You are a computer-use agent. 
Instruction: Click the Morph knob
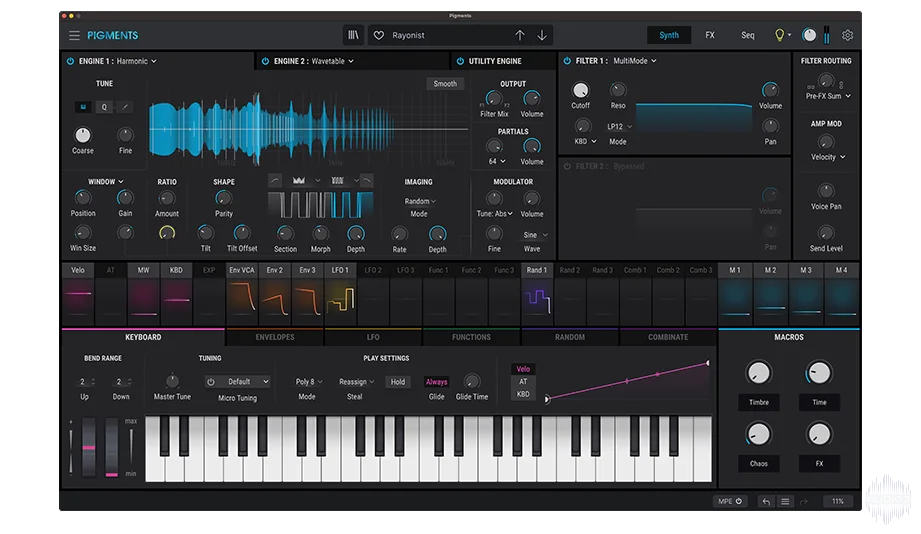coord(320,233)
